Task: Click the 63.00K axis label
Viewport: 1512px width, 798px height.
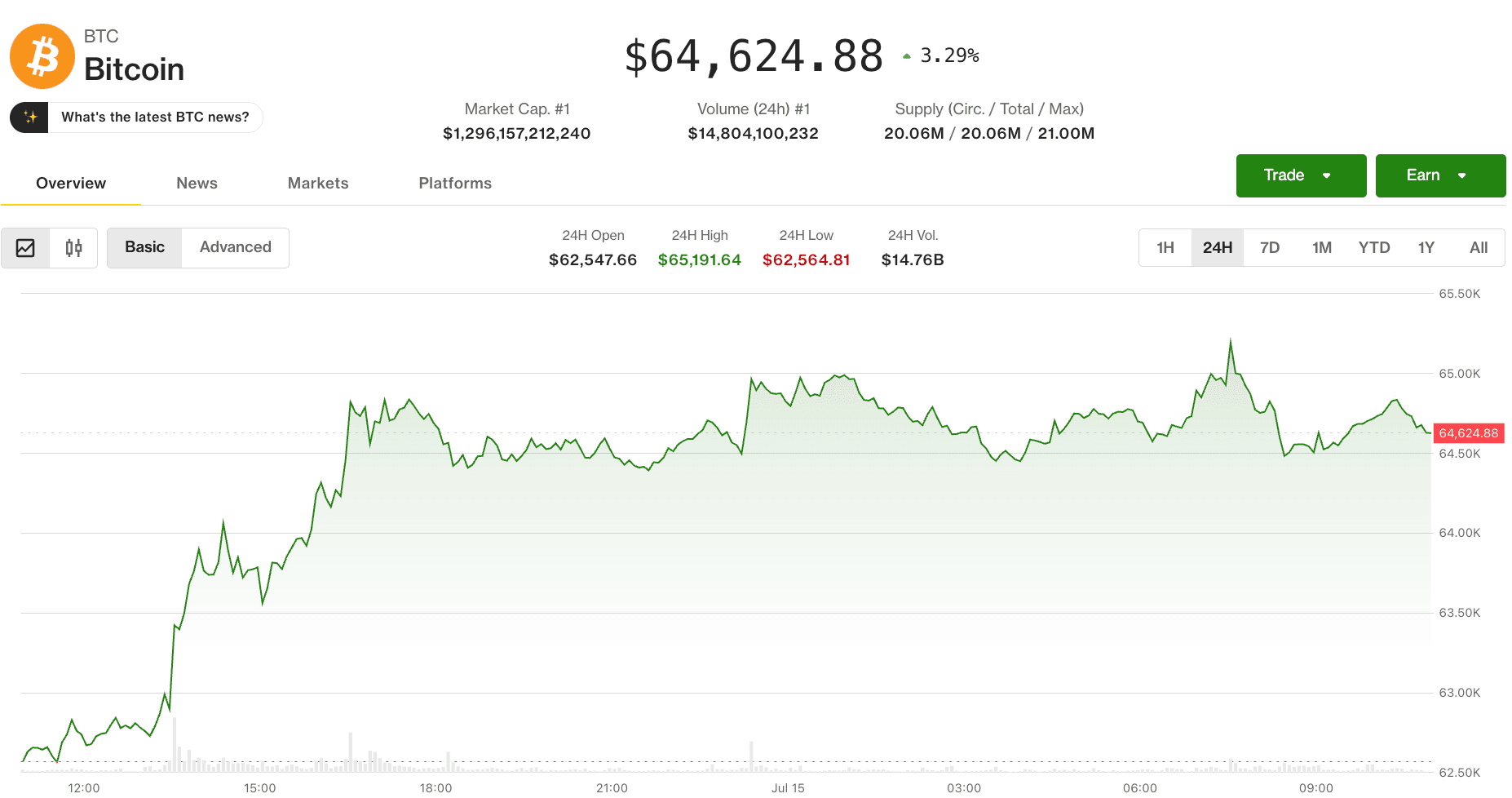Action: pos(1459,693)
